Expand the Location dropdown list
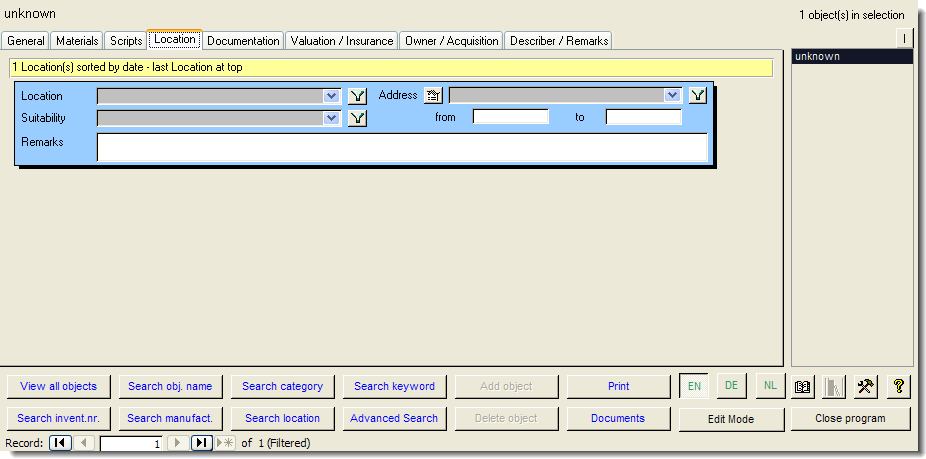 point(332,96)
